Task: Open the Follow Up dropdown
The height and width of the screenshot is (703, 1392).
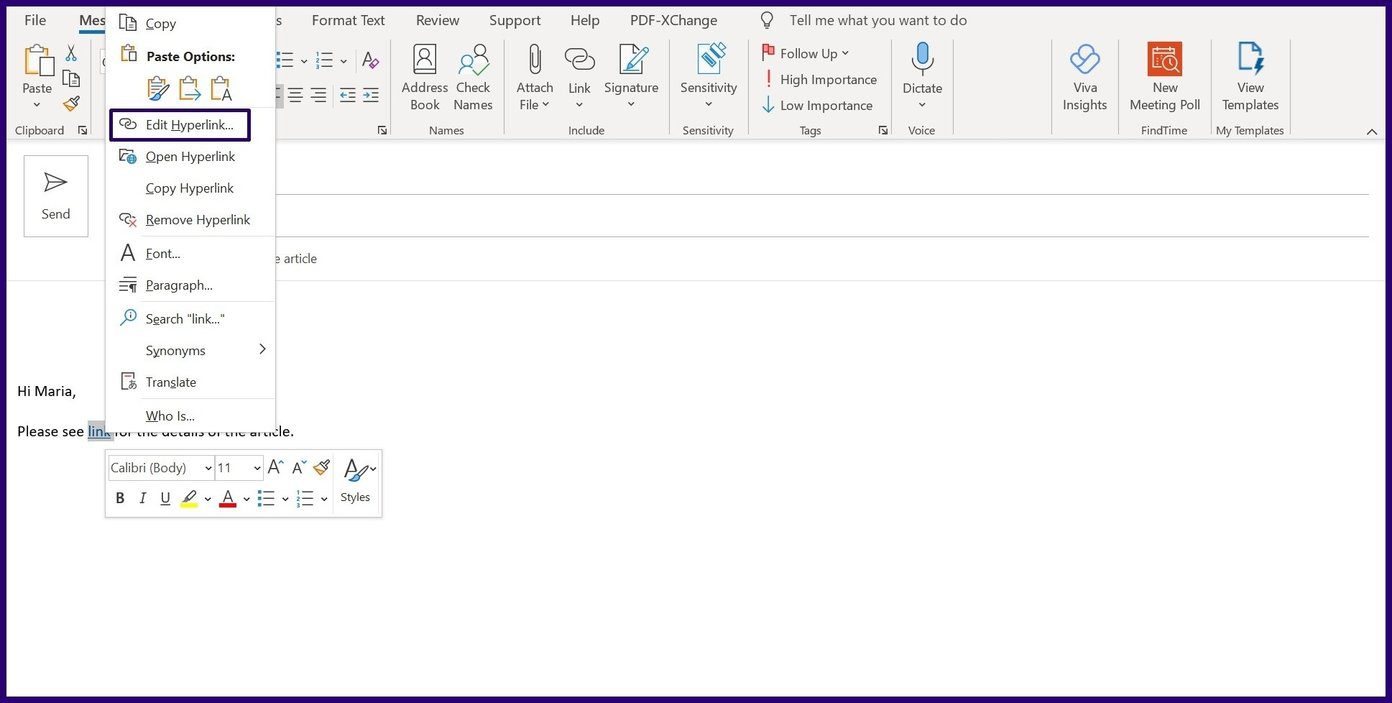Action: (x=805, y=53)
